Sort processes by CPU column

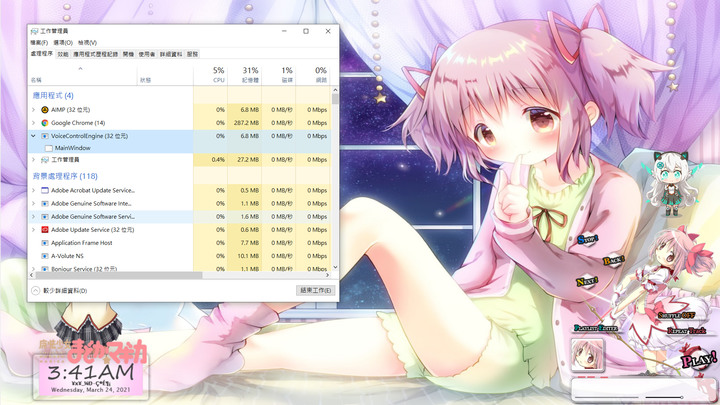pos(211,74)
